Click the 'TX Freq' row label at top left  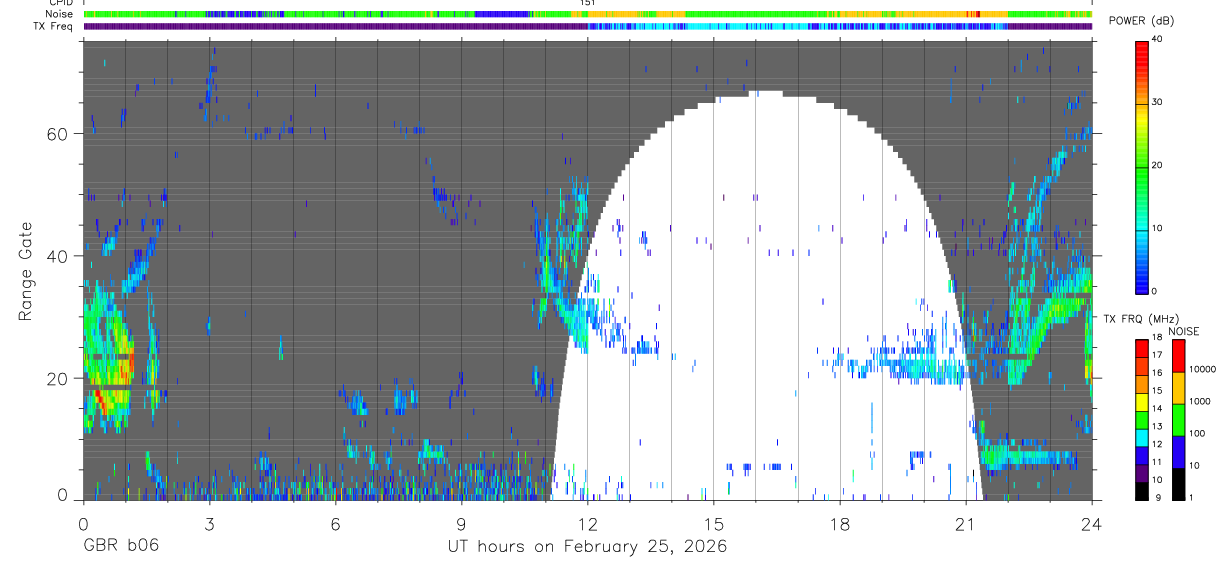tap(52, 26)
